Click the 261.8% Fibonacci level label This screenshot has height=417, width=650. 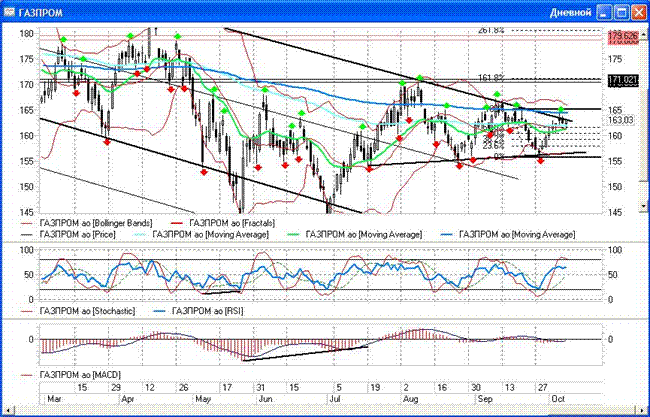pyautogui.click(x=491, y=30)
